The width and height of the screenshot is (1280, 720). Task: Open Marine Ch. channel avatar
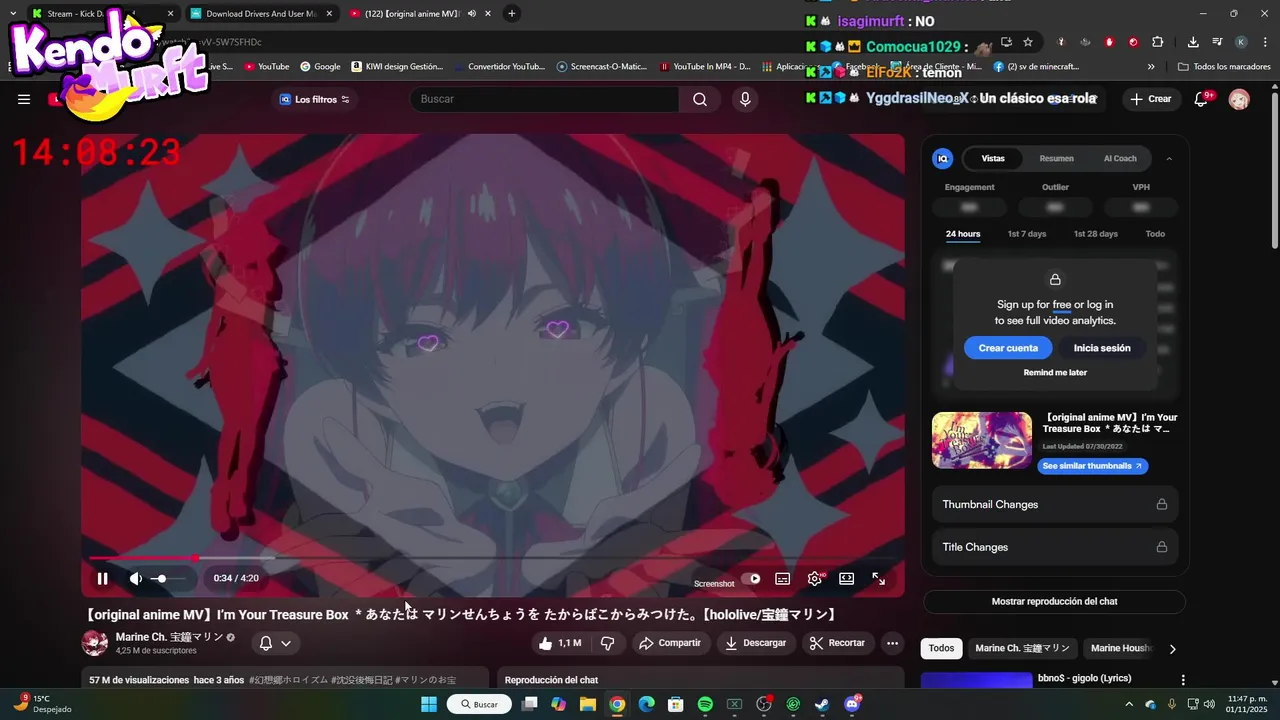[x=95, y=643]
